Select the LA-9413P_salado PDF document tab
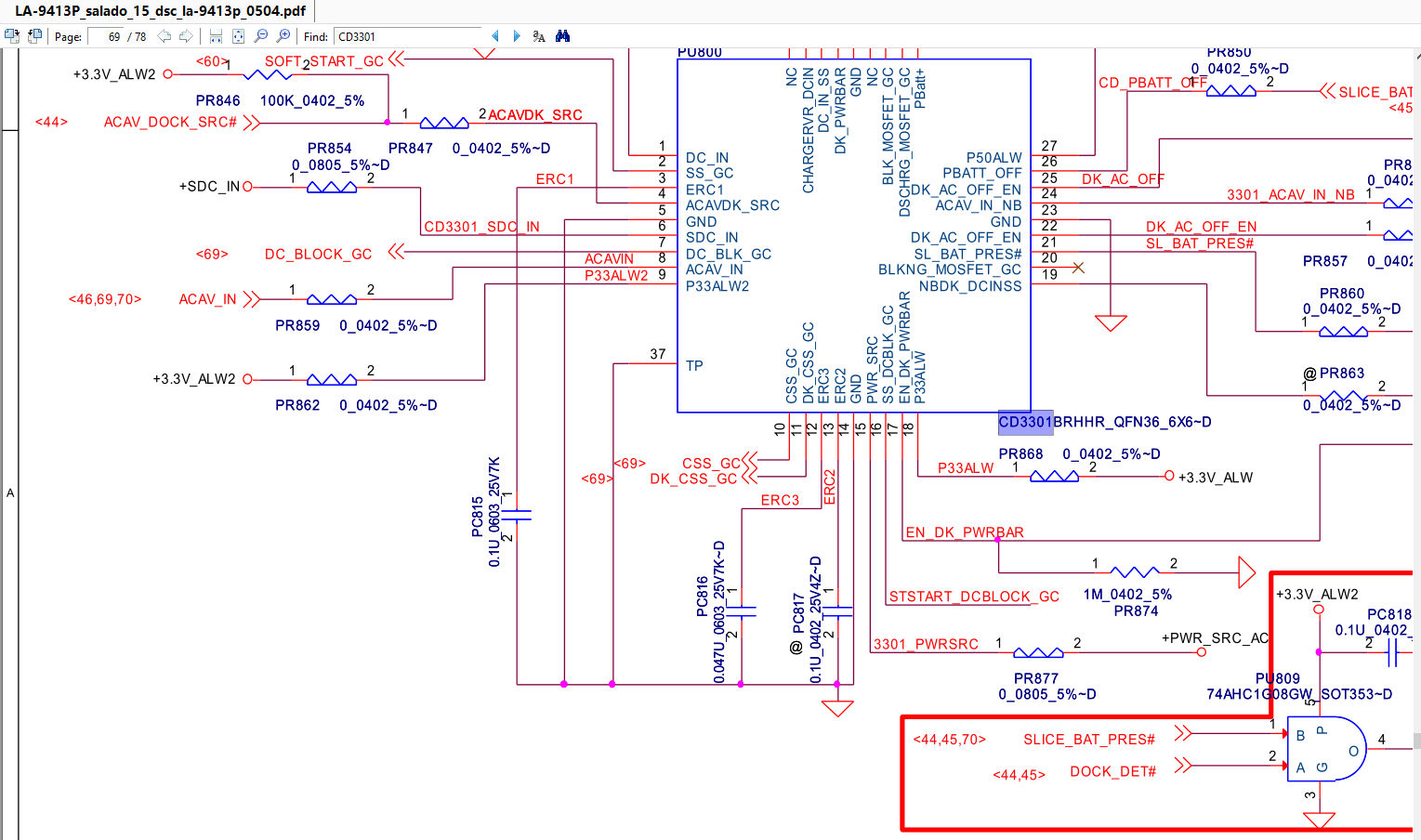Screen dimensions: 1421x840 coord(160,11)
